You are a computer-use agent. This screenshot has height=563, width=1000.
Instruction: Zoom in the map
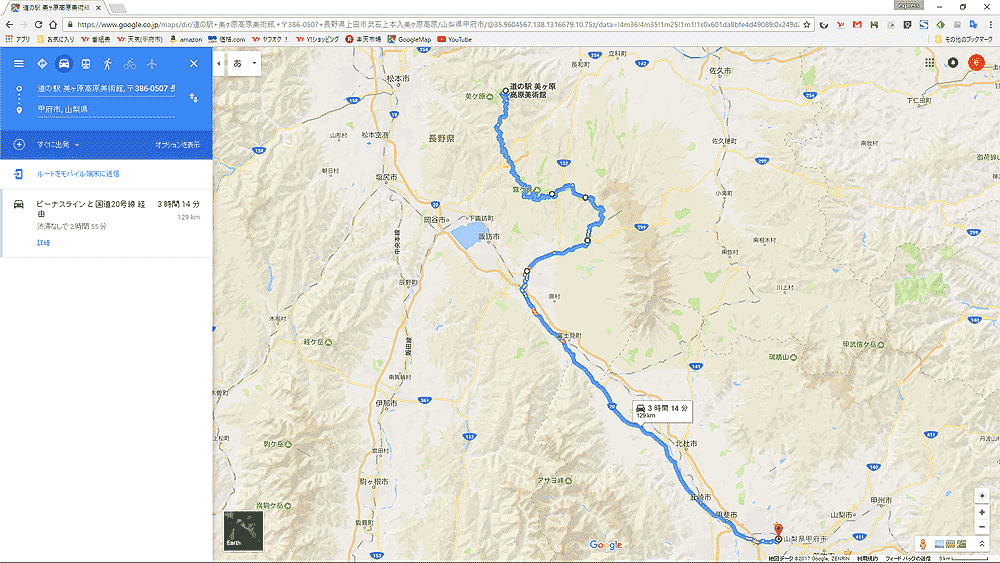[x=982, y=512]
